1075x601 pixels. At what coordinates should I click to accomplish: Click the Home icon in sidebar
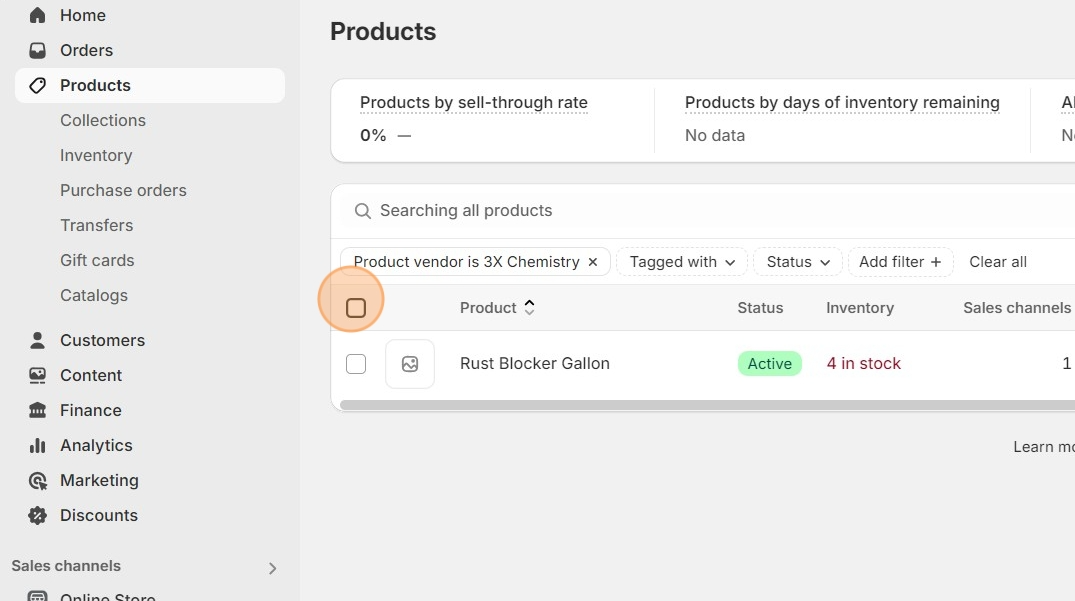[x=37, y=15]
